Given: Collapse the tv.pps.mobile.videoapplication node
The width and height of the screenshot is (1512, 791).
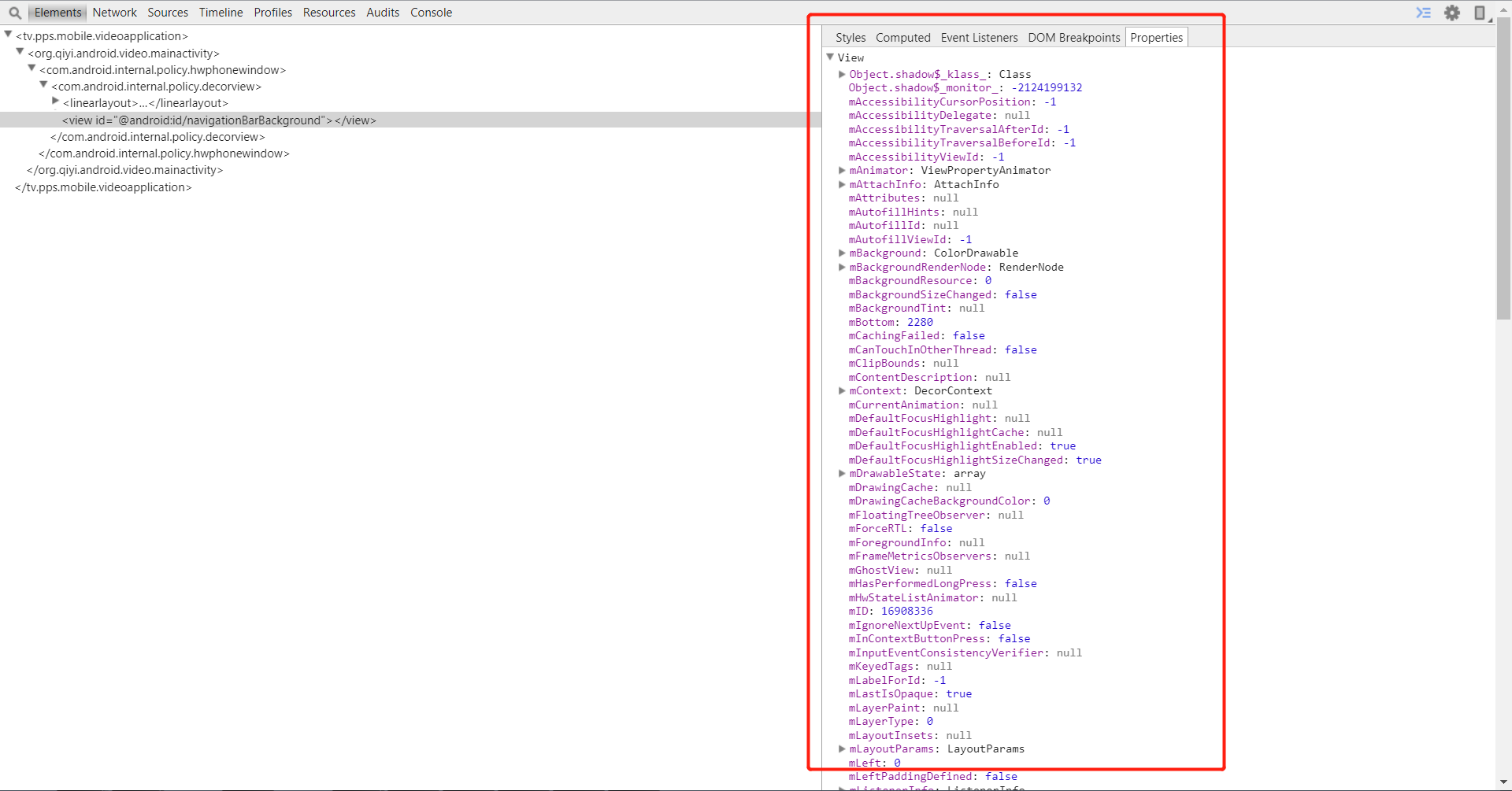Looking at the screenshot, I should coord(8,35).
